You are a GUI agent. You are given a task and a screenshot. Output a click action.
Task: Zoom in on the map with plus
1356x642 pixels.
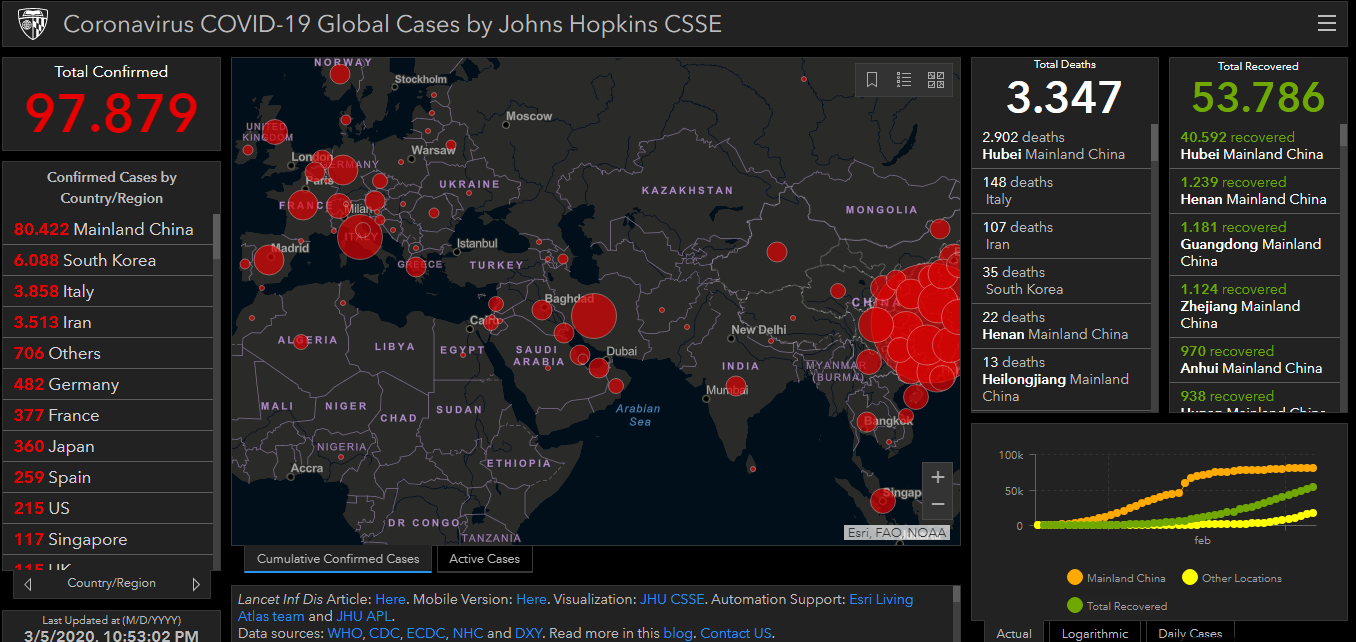pyautogui.click(x=937, y=477)
